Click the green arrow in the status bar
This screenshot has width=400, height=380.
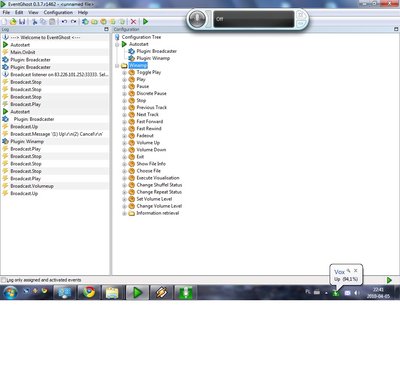[x=389, y=280]
